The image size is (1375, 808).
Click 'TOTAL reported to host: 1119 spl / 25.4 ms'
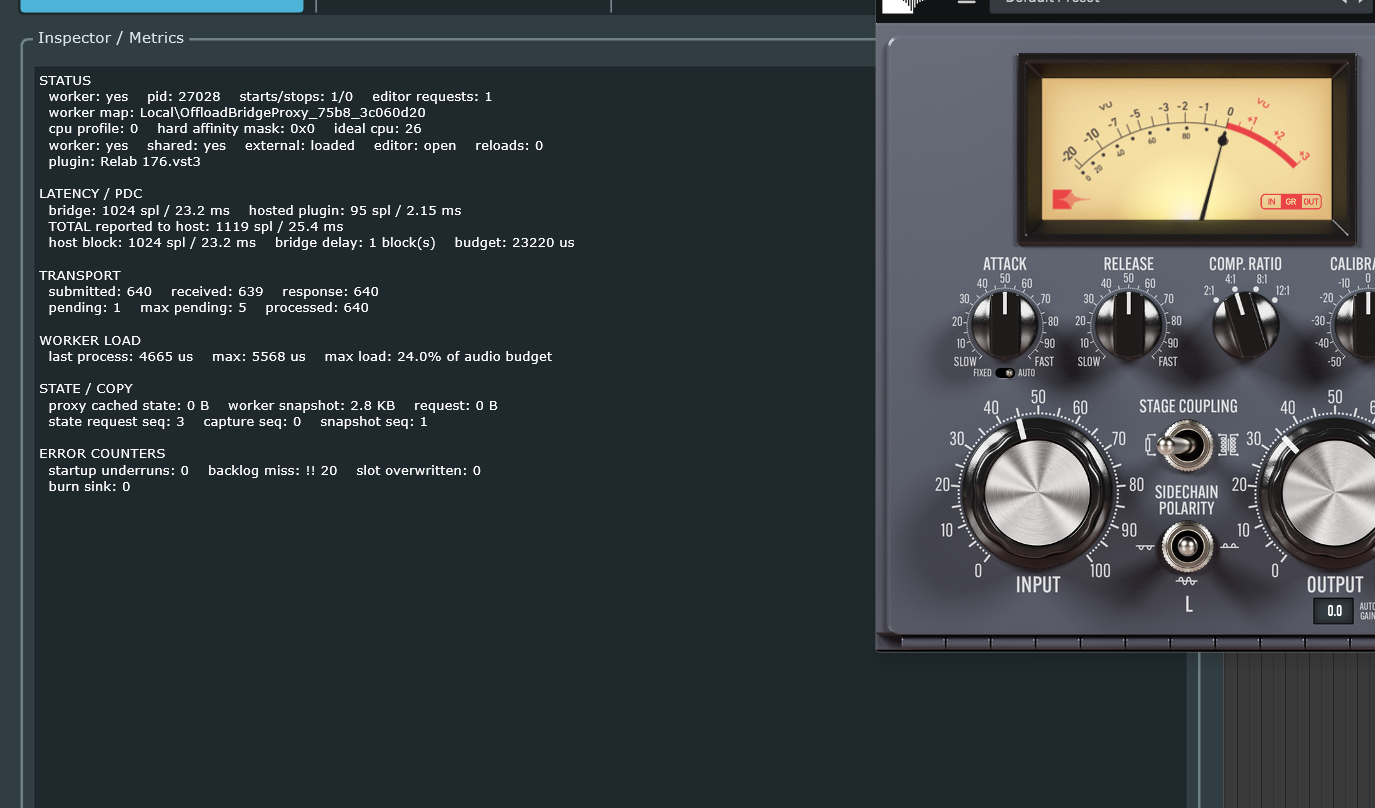(x=196, y=226)
